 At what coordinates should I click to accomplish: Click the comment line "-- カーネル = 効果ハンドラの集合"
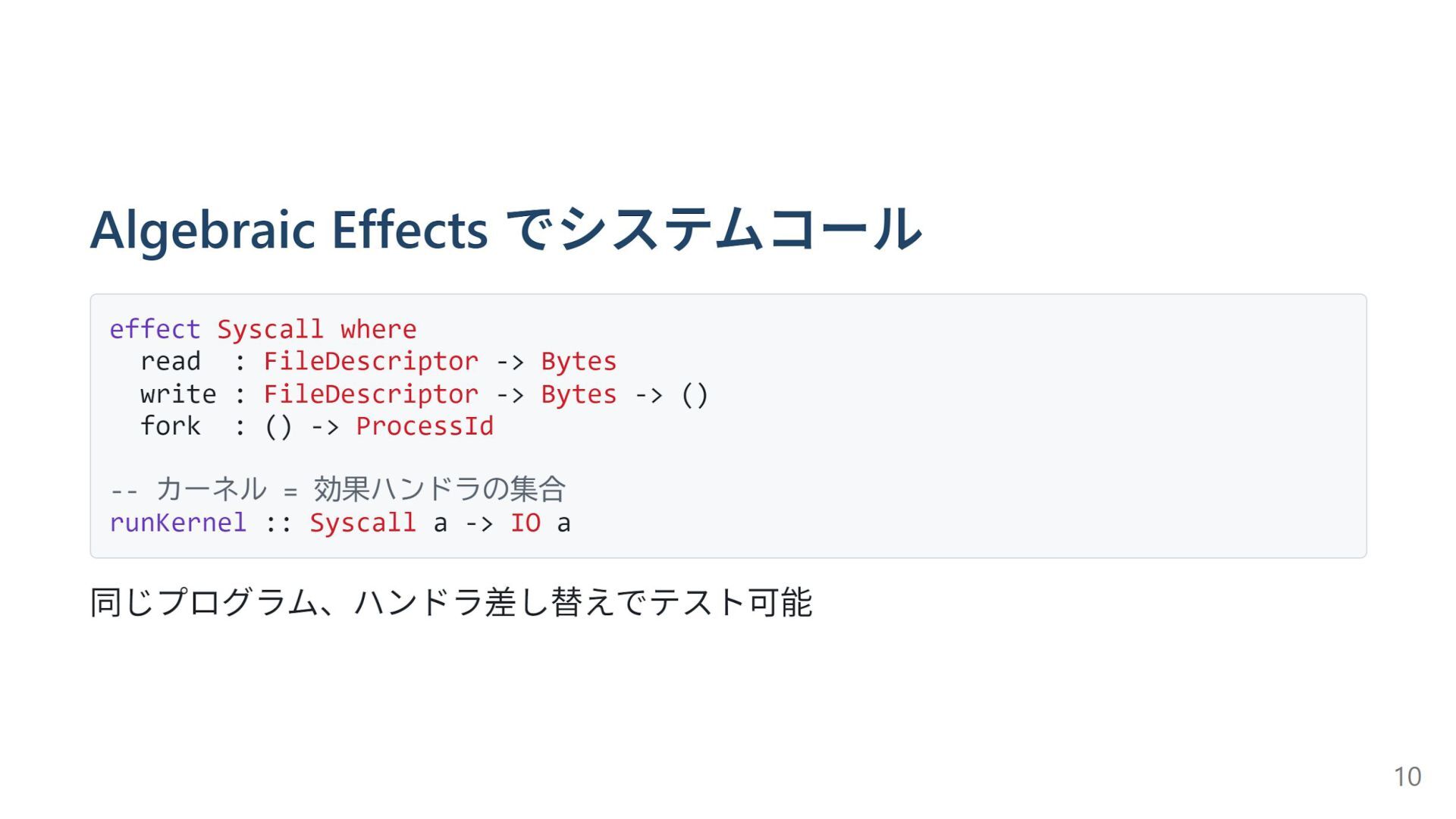(x=337, y=490)
